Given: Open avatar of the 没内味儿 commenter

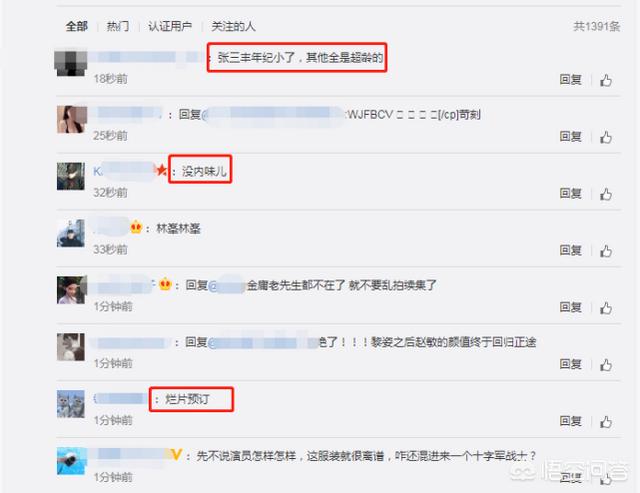Looking at the screenshot, I should tap(71, 176).
